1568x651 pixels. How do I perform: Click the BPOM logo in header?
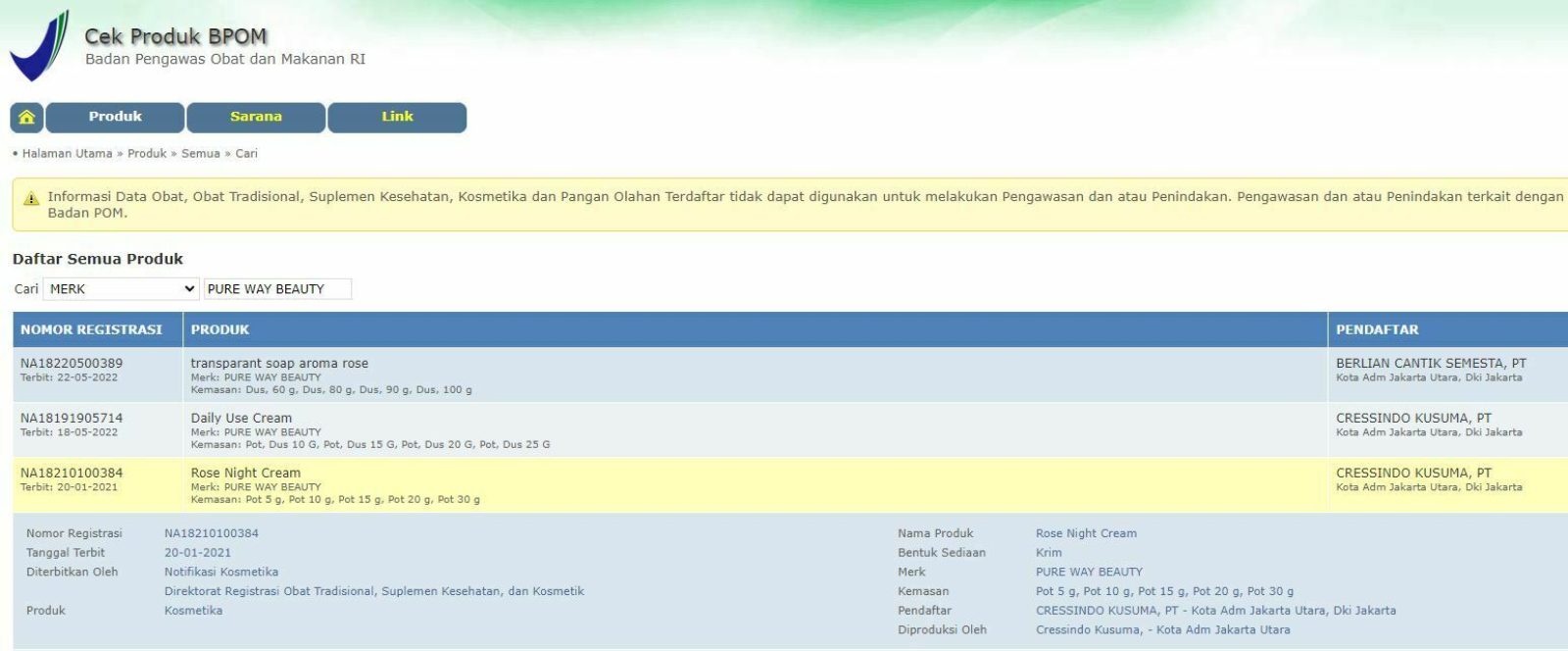39,45
